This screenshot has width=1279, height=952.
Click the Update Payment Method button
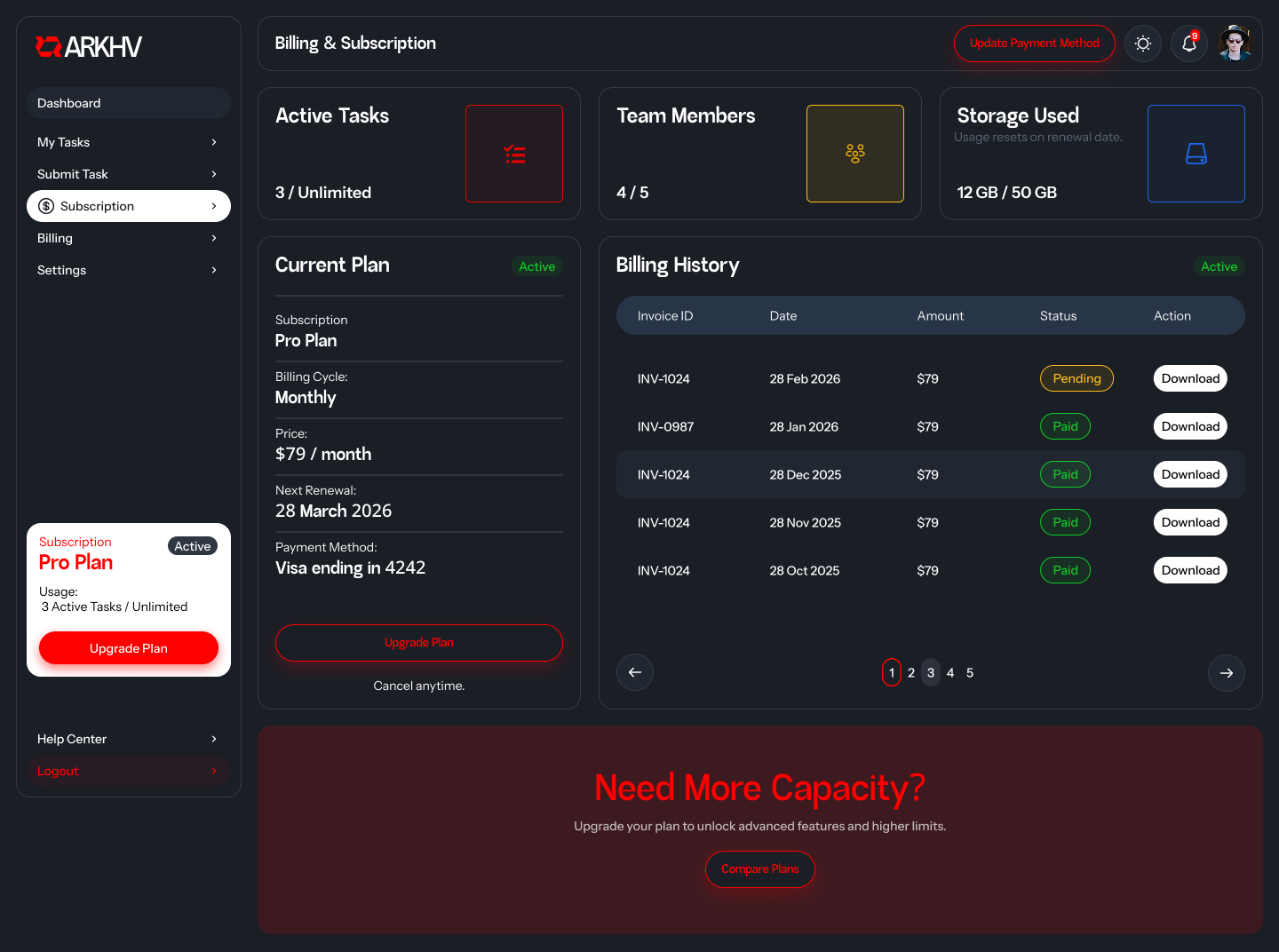tap(1034, 44)
